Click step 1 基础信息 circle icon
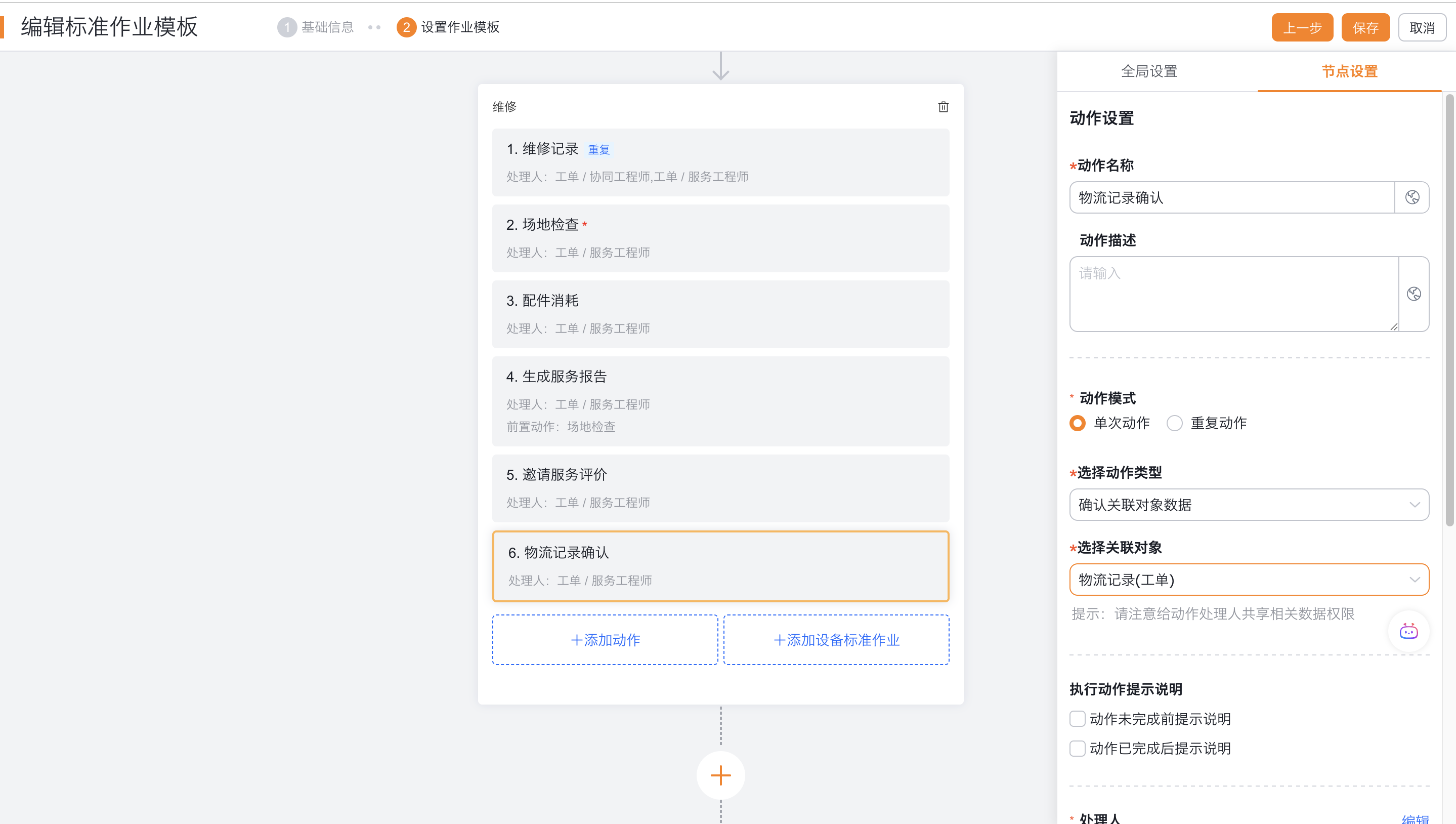 click(x=287, y=27)
